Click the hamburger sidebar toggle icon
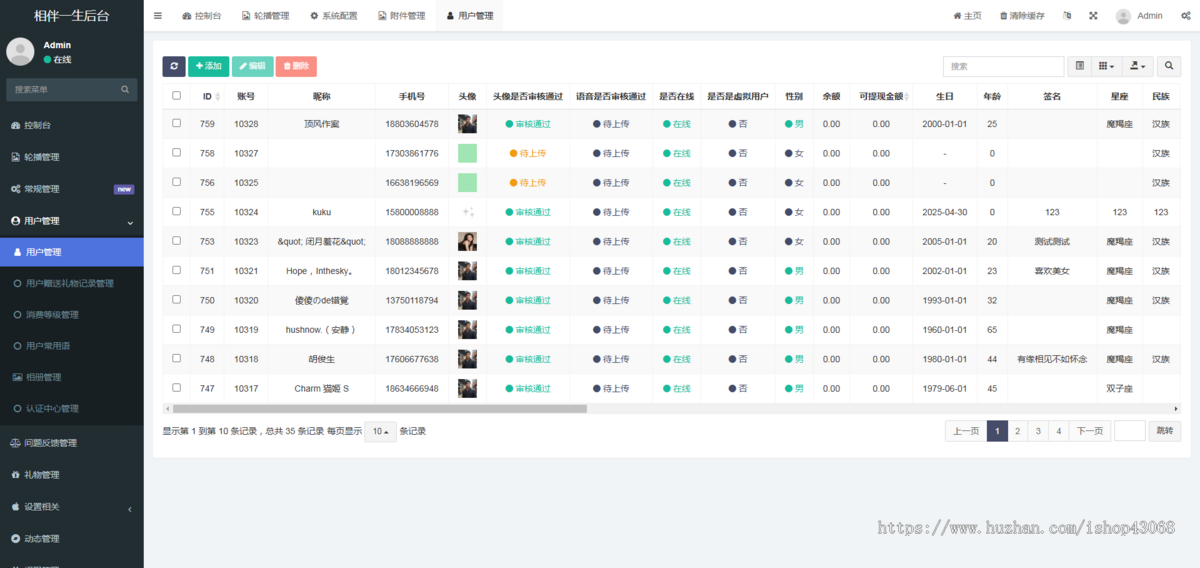 pos(158,16)
